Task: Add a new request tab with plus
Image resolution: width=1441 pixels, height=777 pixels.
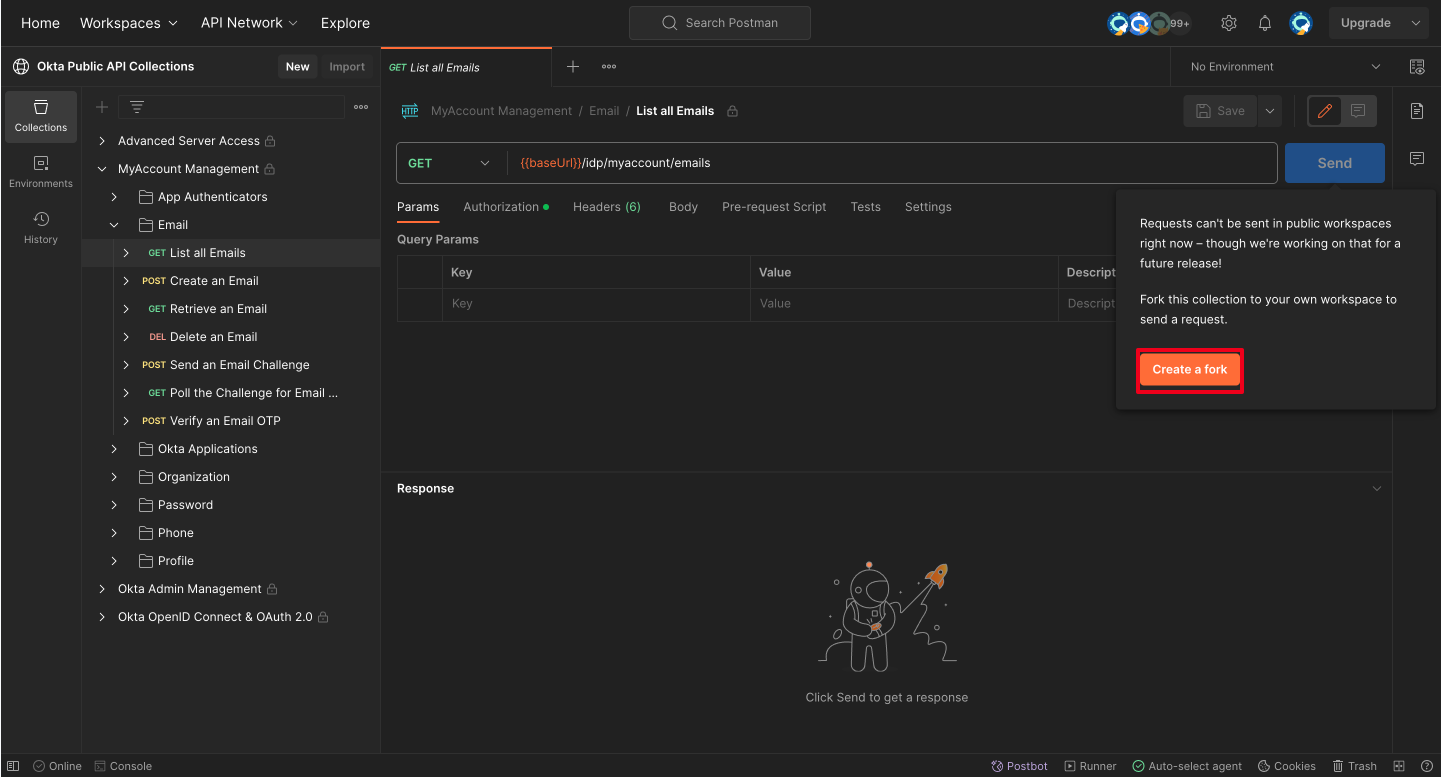Action: [x=573, y=67]
